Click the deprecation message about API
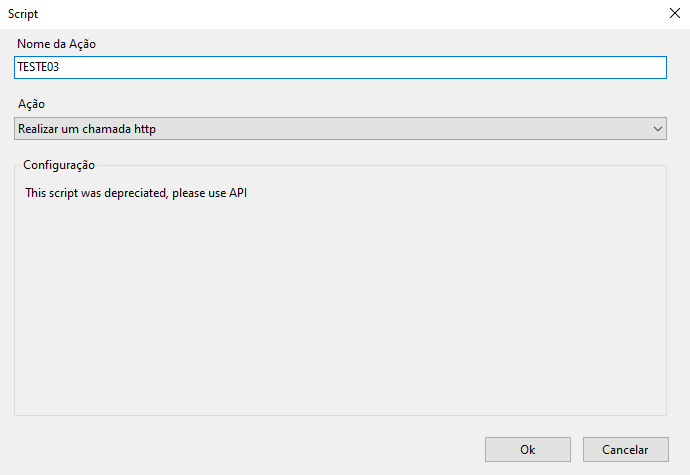The image size is (690, 475). click(x=136, y=193)
